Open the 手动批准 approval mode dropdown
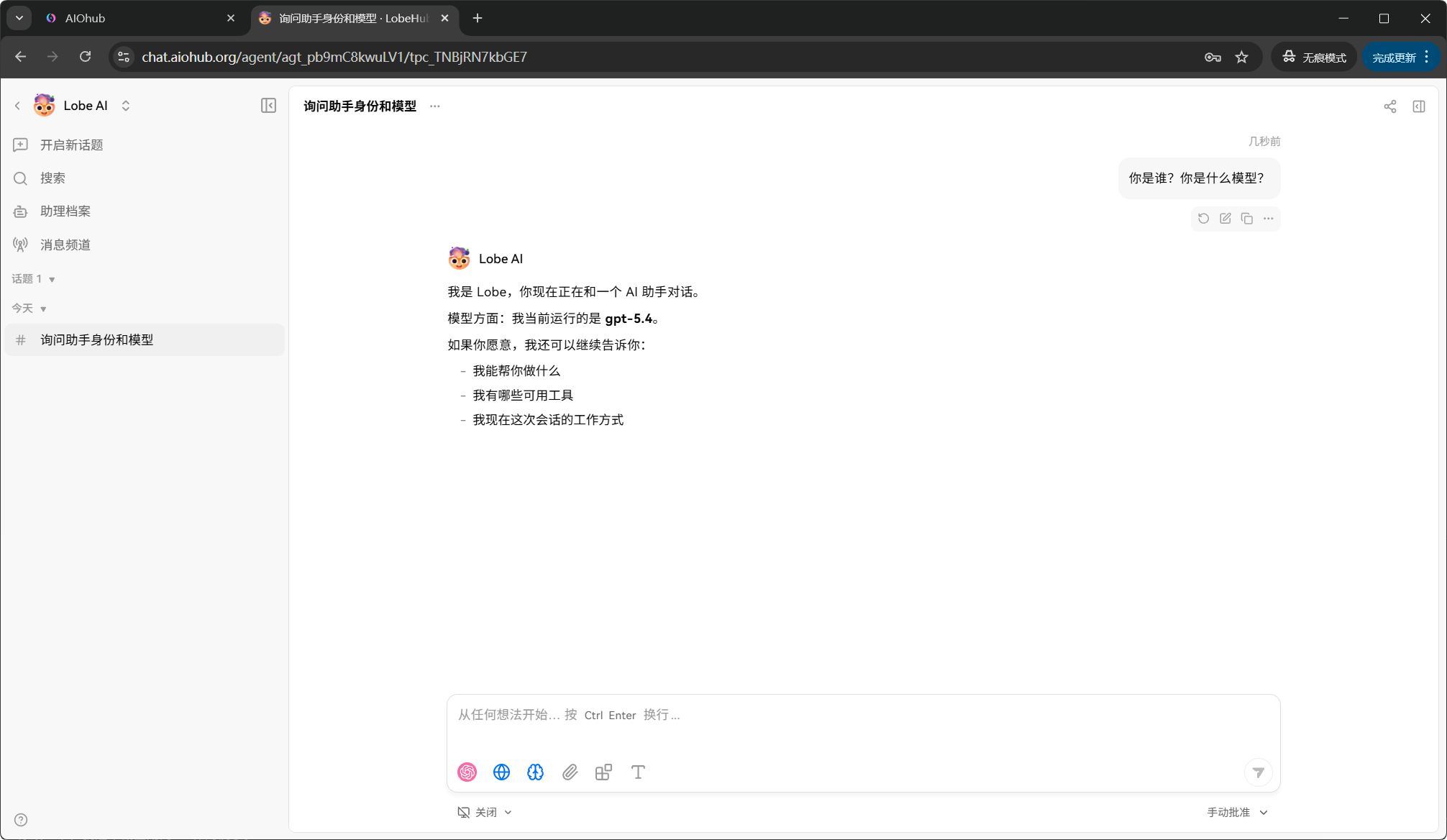 point(1238,812)
